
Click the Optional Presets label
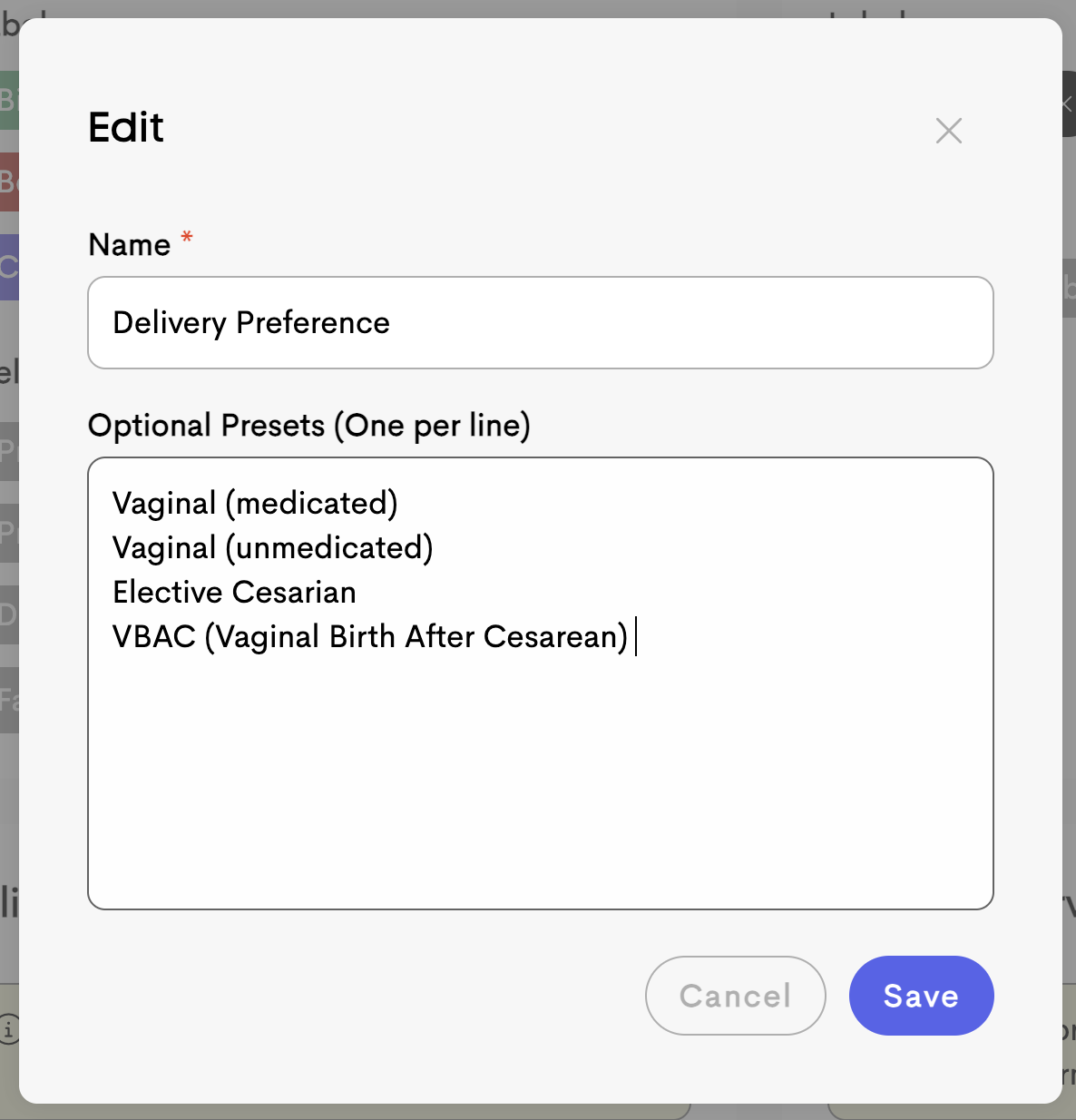[x=309, y=426]
